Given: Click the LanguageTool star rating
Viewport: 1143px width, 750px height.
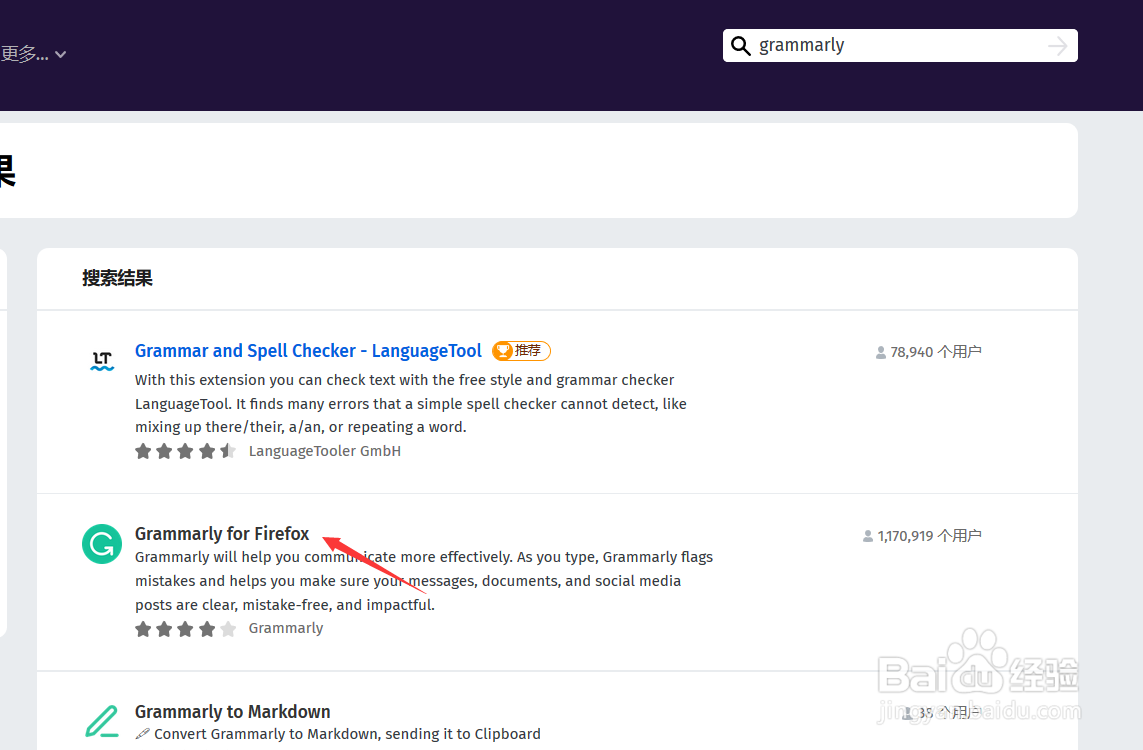Looking at the screenshot, I should click(185, 451).
